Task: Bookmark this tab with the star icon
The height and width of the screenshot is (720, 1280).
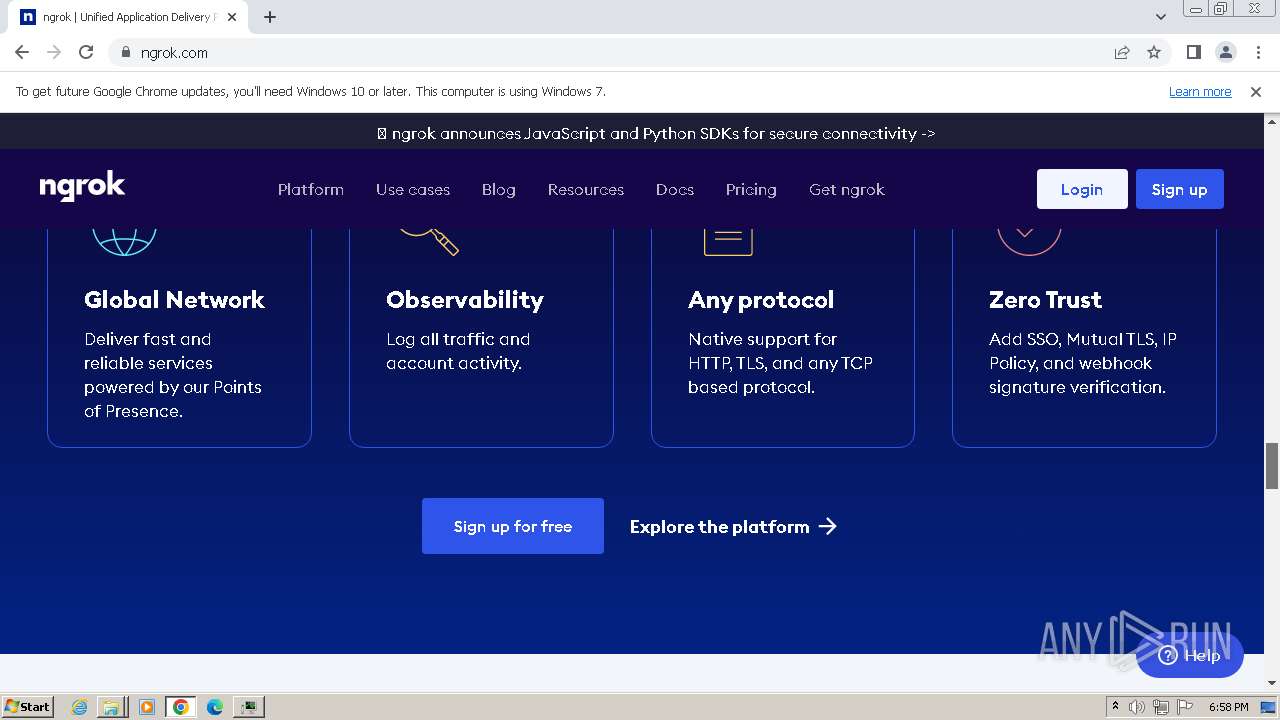Action: pyautogui.click(x=1154, y=53)
